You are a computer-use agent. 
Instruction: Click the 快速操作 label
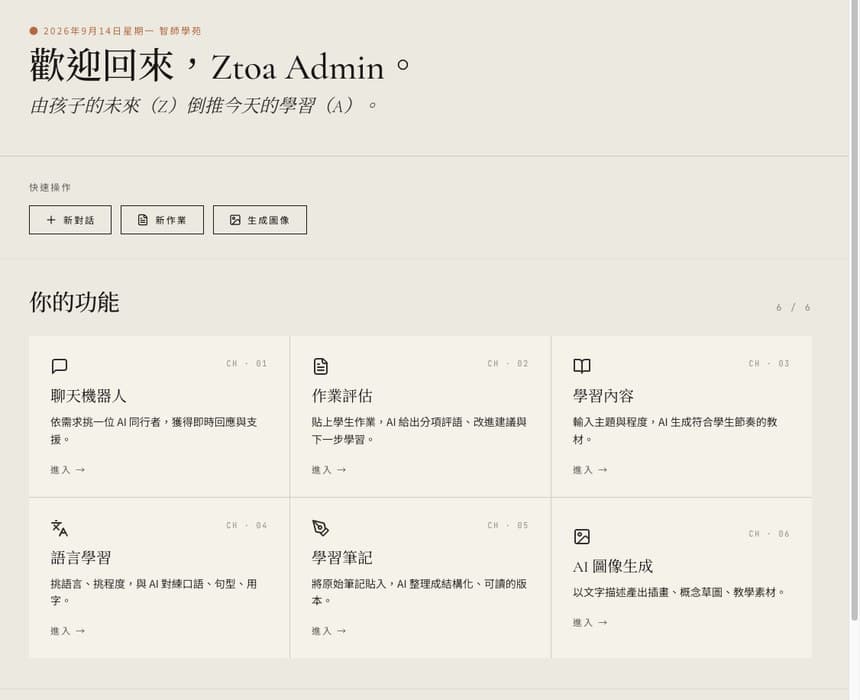click(x=50, y=188)
